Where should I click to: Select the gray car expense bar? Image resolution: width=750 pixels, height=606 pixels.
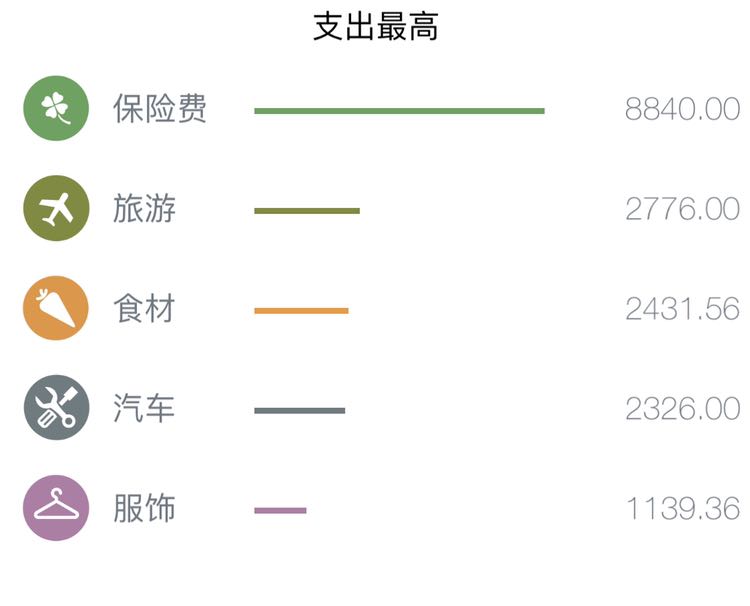pos(299,410)
